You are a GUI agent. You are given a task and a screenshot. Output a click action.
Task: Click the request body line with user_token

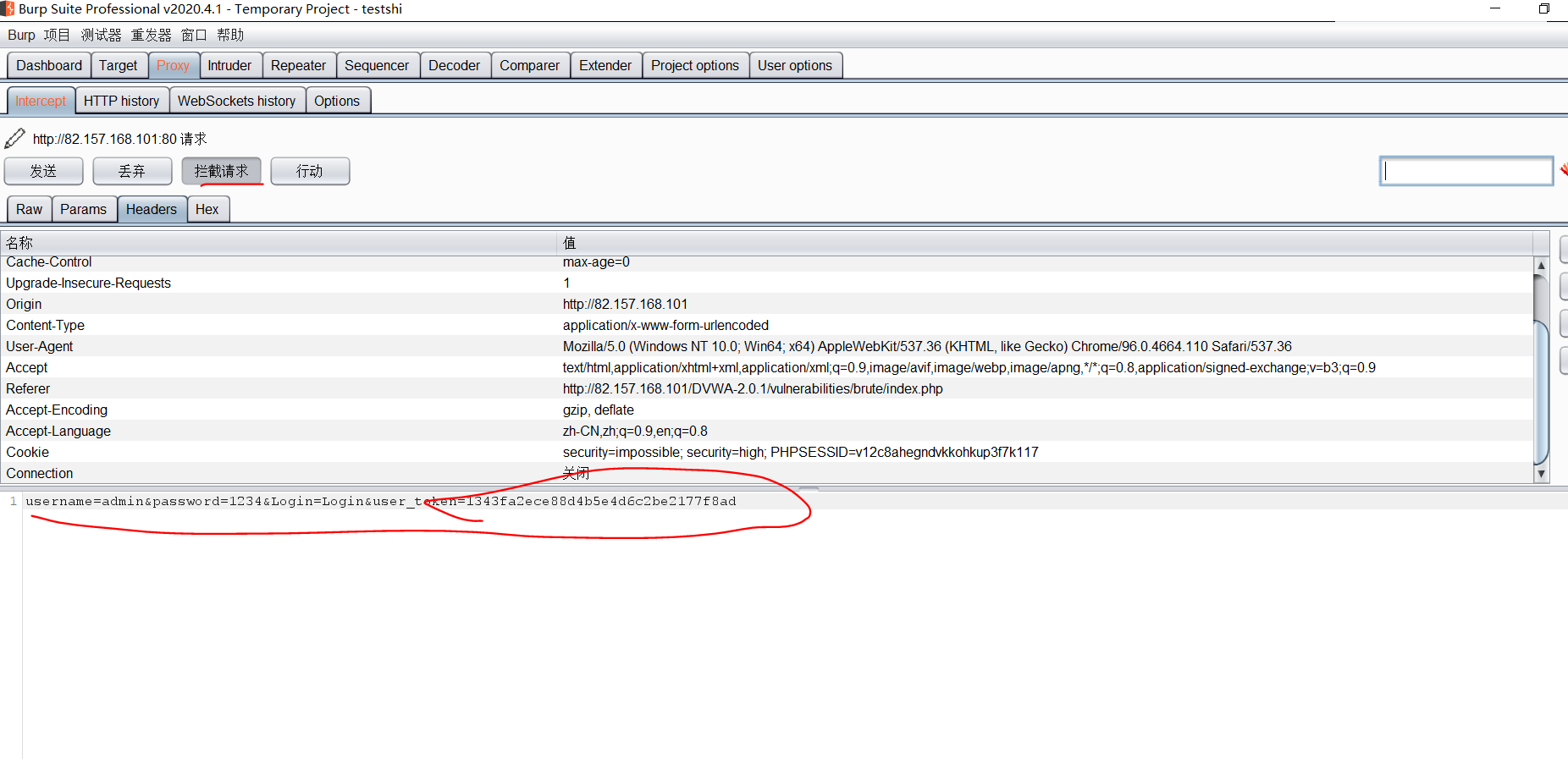click(381, 501)
